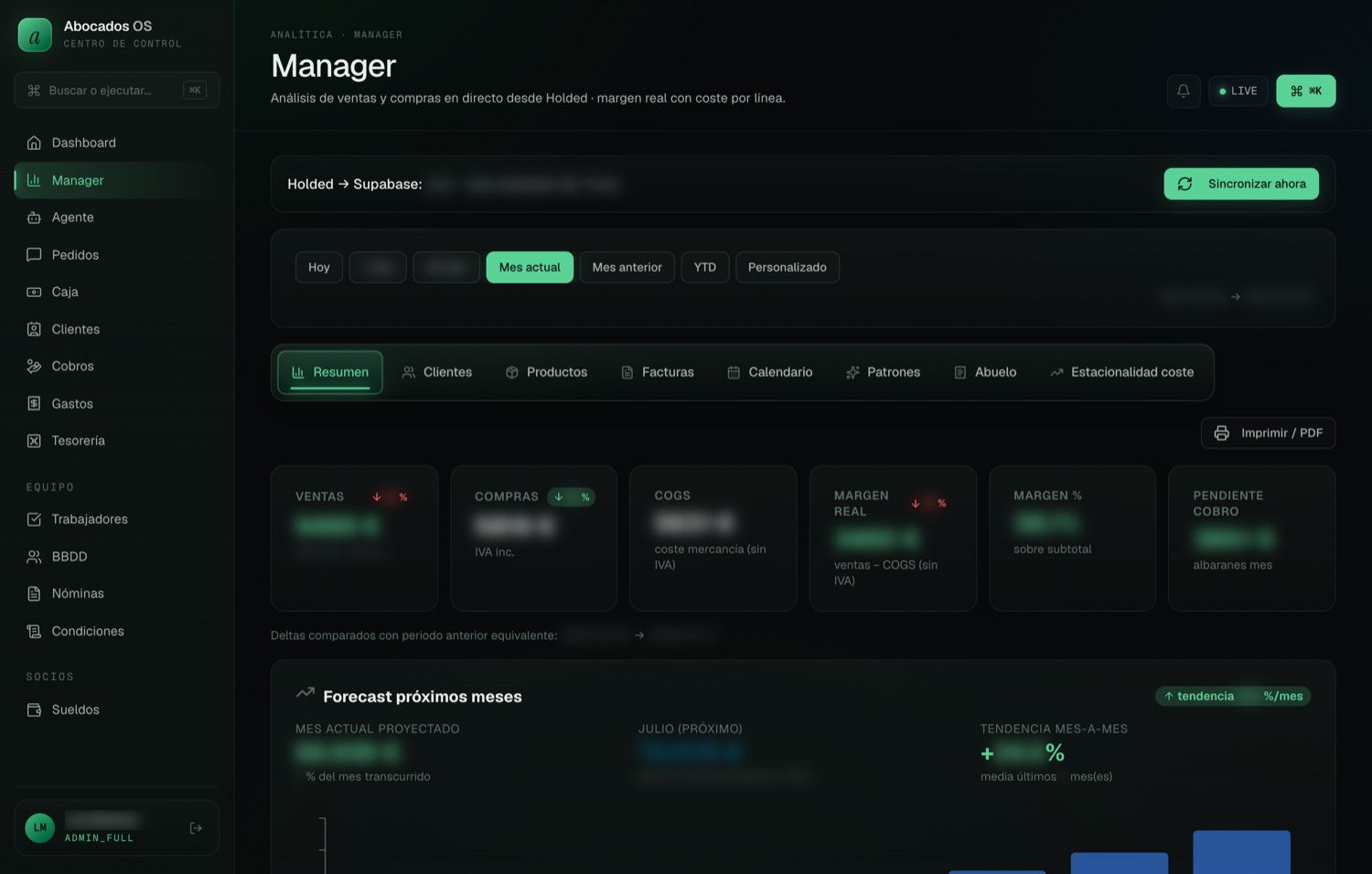1372x874 pixels.
Task: Open notifications bell icon
Action: 1184,91
